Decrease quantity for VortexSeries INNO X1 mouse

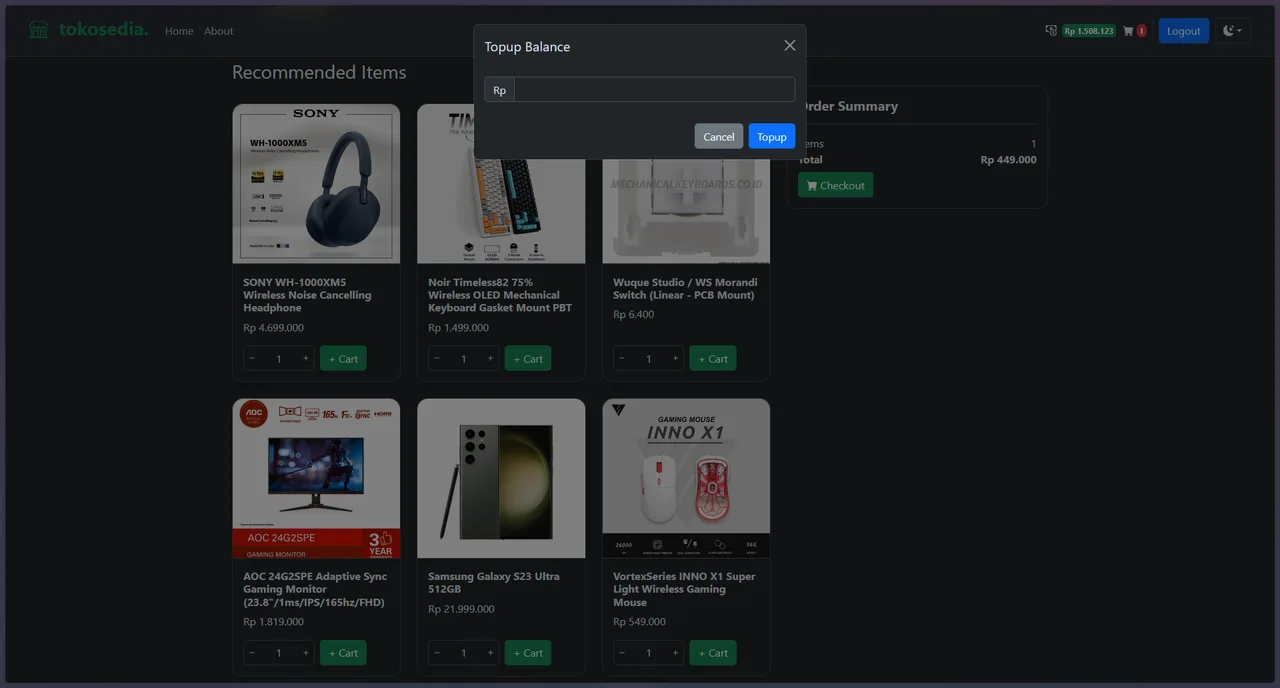click(x=622, y=653)
